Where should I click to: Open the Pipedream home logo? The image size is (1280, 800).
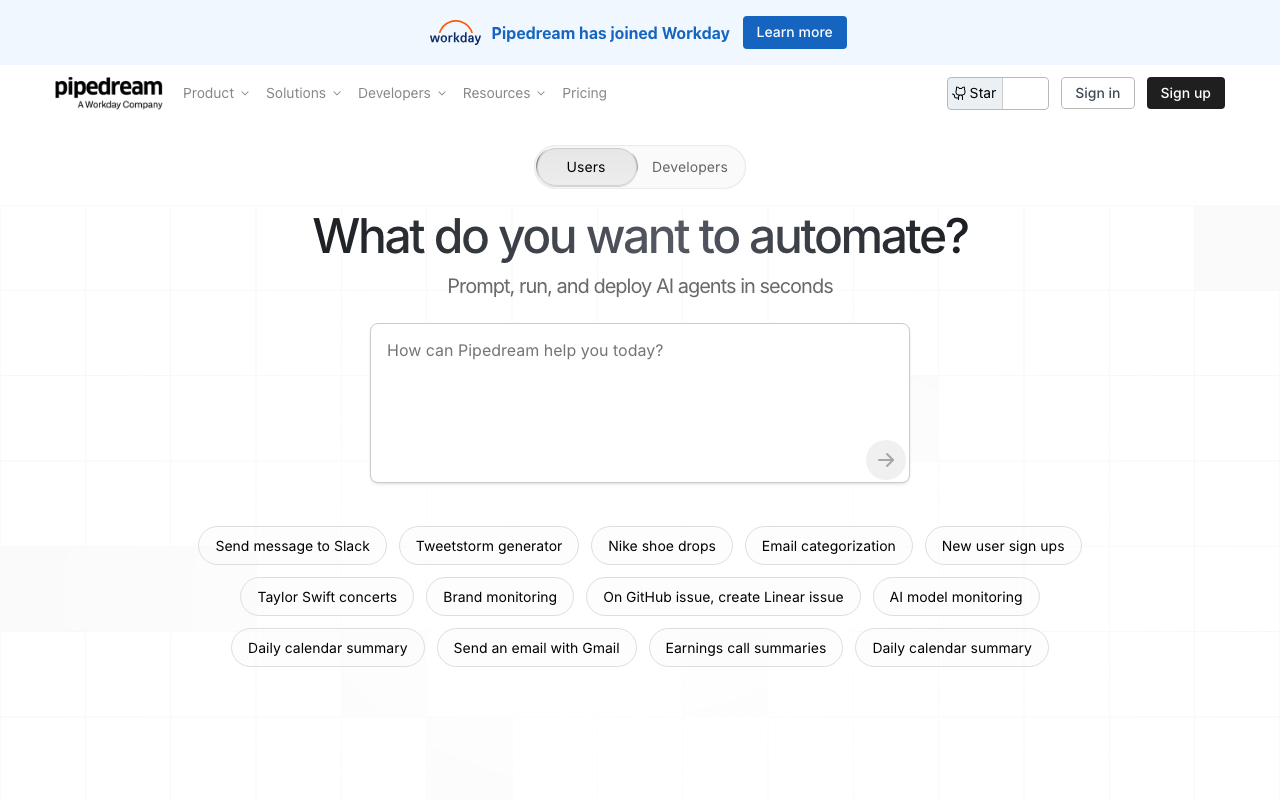coord(109,93)
